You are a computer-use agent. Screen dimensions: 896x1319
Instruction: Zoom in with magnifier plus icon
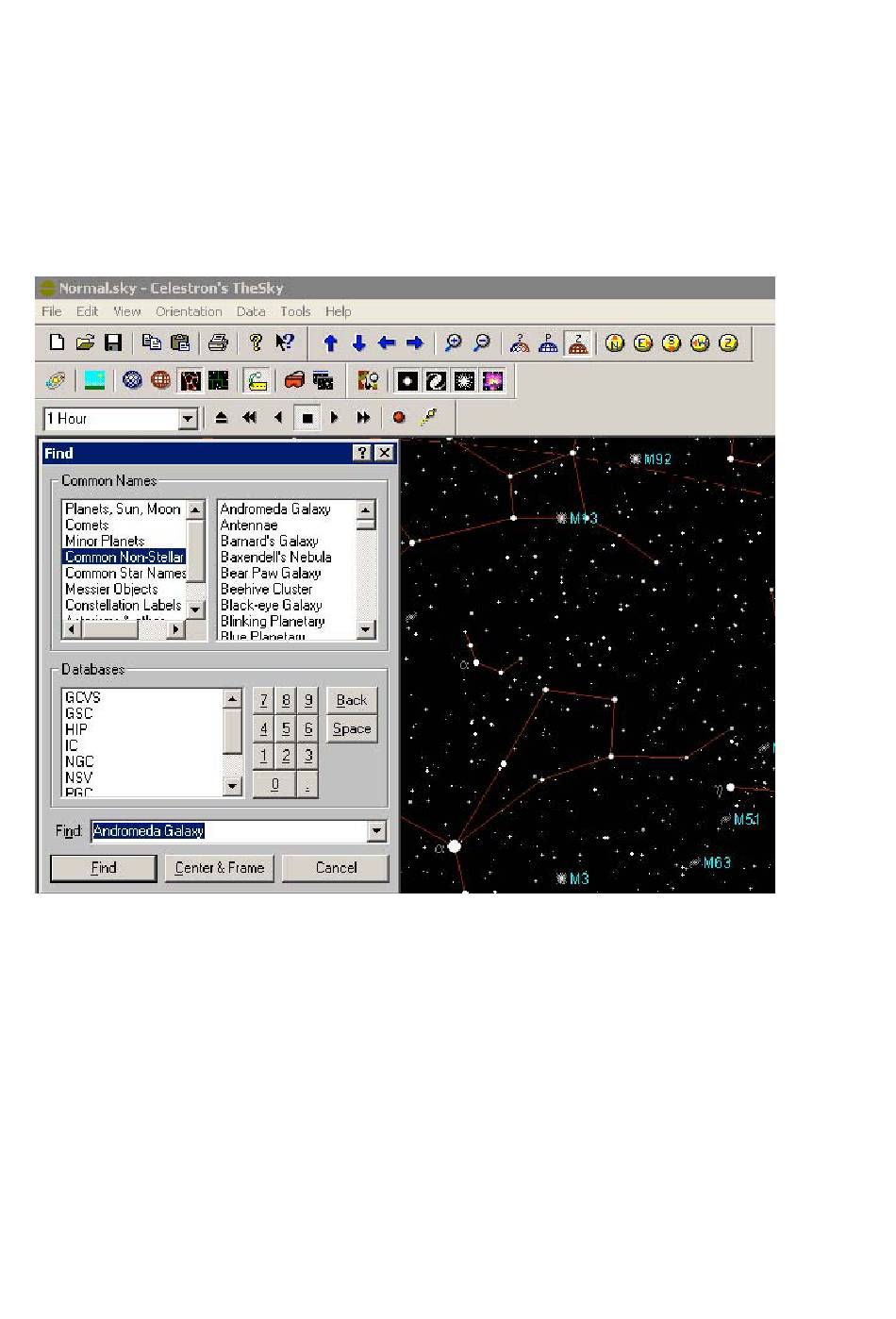click(x=453, y=342)
